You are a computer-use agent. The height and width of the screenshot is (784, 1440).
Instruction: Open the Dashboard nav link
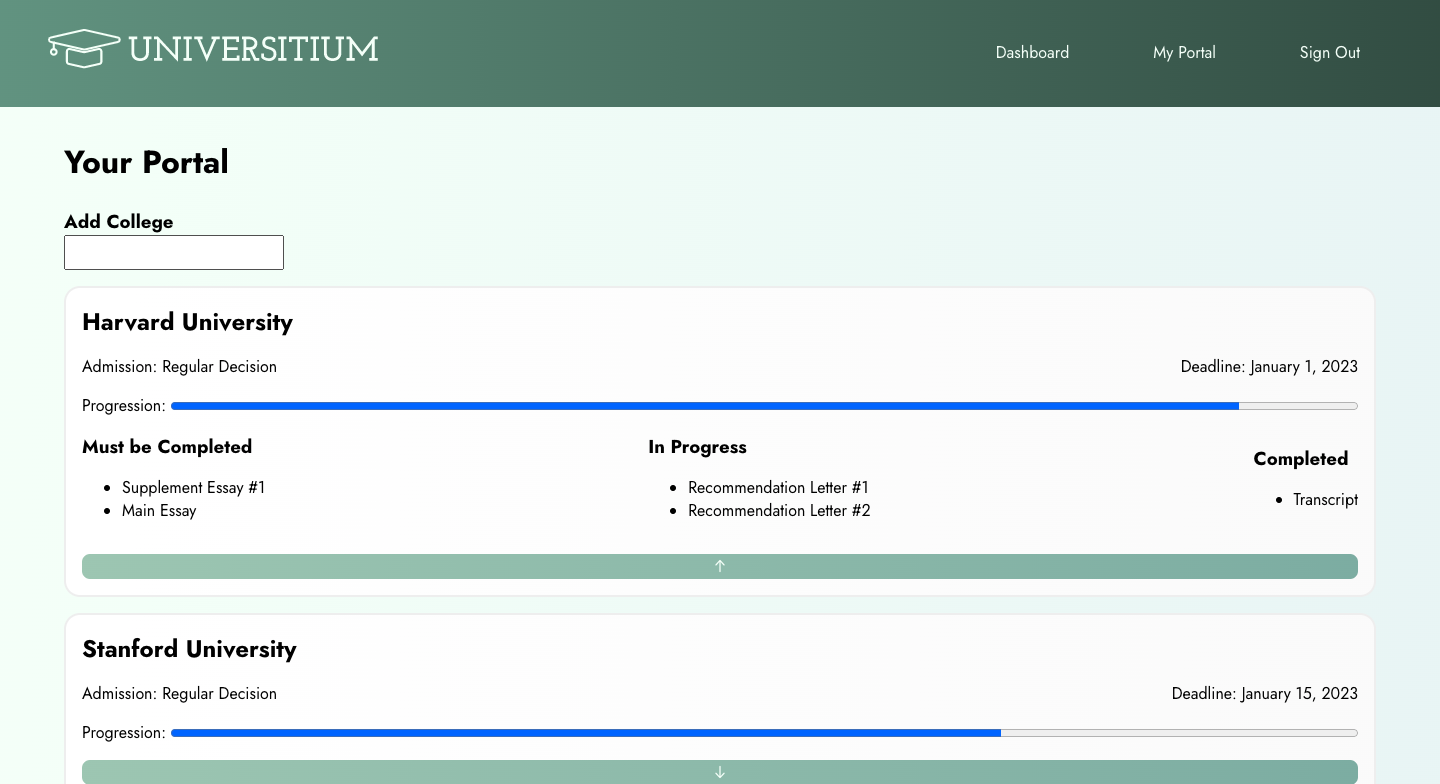(1032, 53)
